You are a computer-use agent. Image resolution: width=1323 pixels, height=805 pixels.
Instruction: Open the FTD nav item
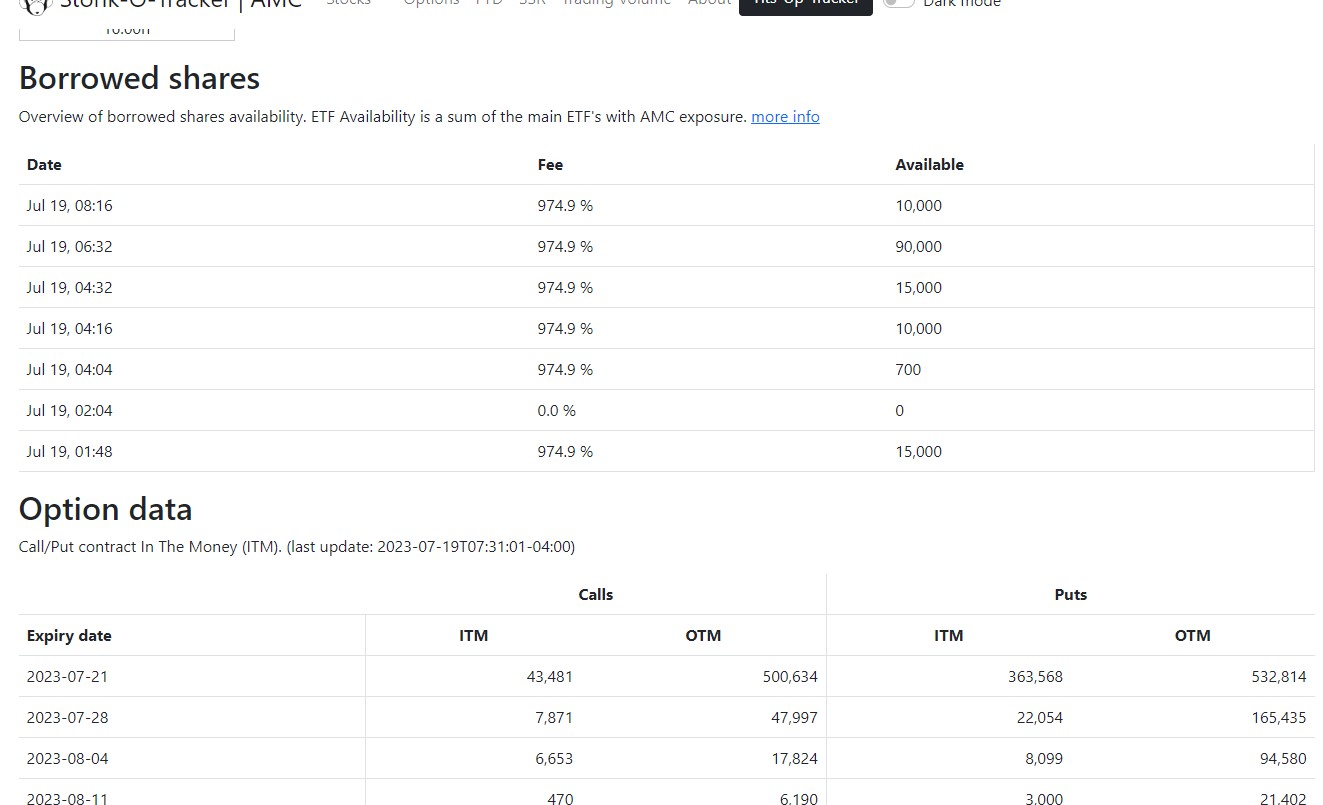click(x=489, y=3)
